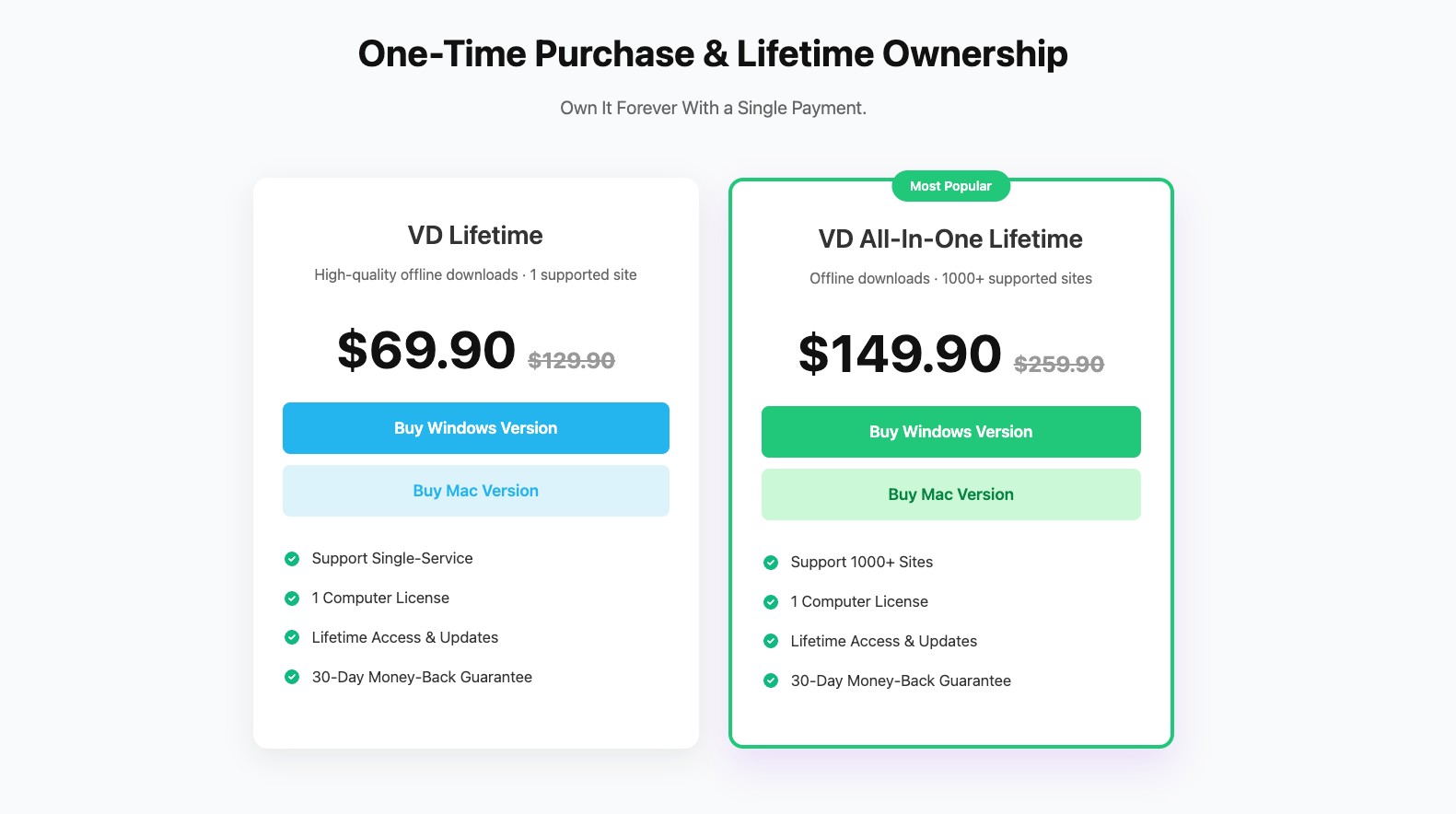1456x814 pixels.
Task: Buy Mac Version of All-In-One Lifetime
Action: tap(950, 494)
